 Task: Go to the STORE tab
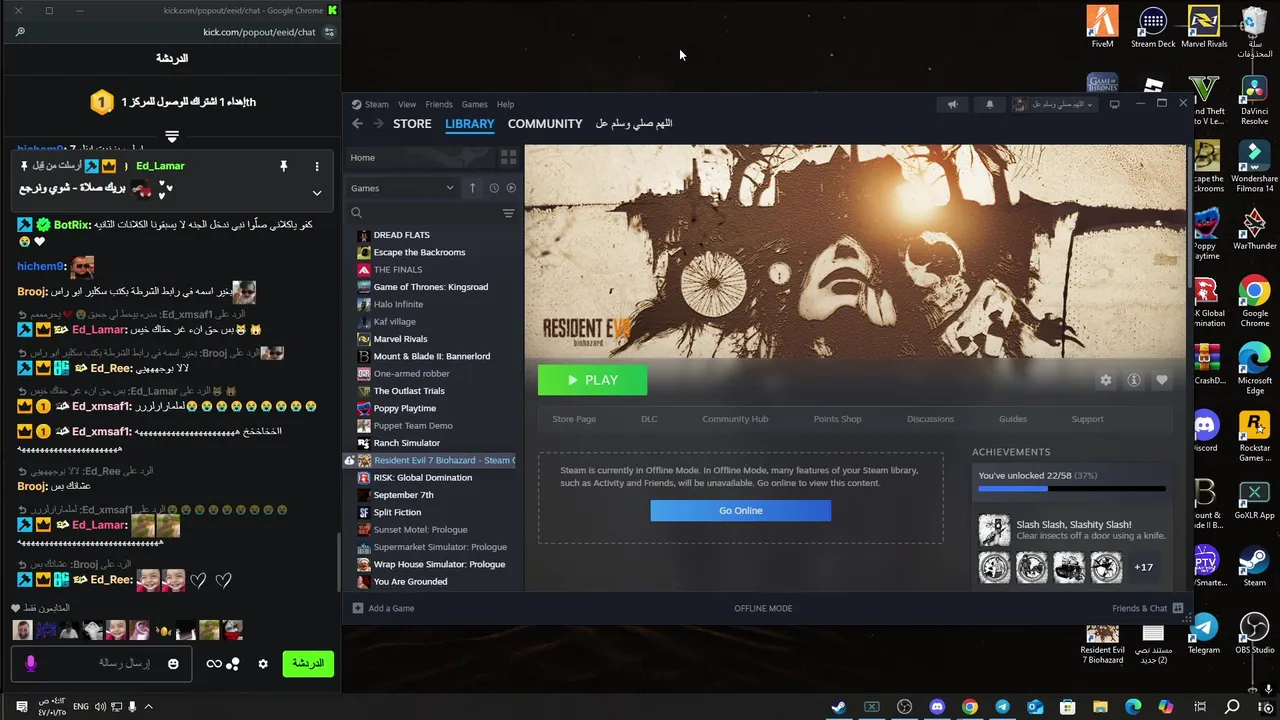pos(412,123)
